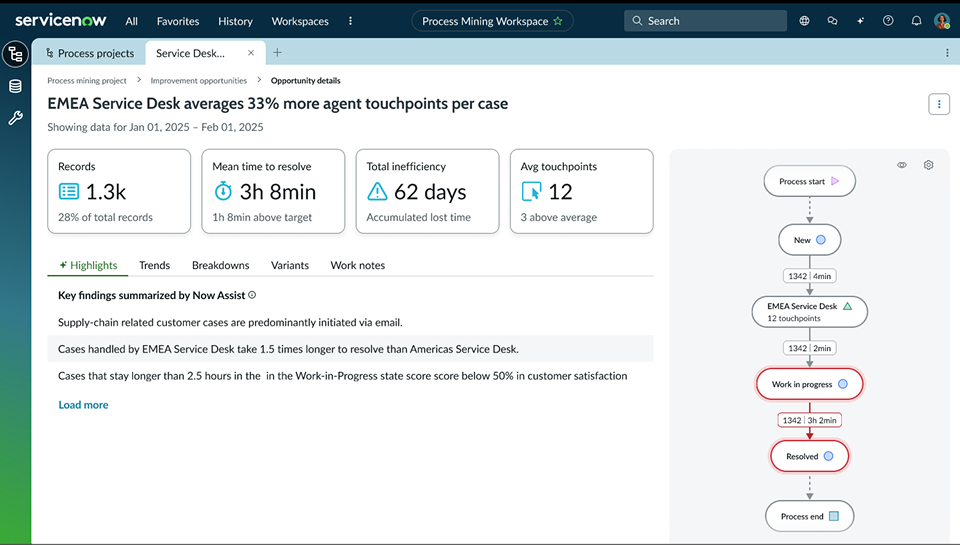
Task: Switch to the Variants tab
Action: (289, 265)
